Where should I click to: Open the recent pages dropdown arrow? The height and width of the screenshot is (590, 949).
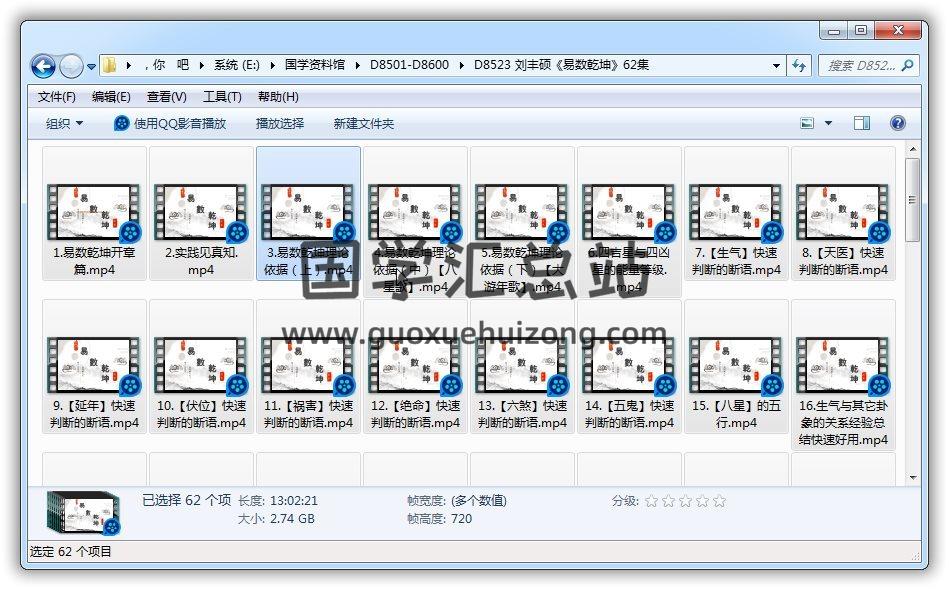[92, 67]
